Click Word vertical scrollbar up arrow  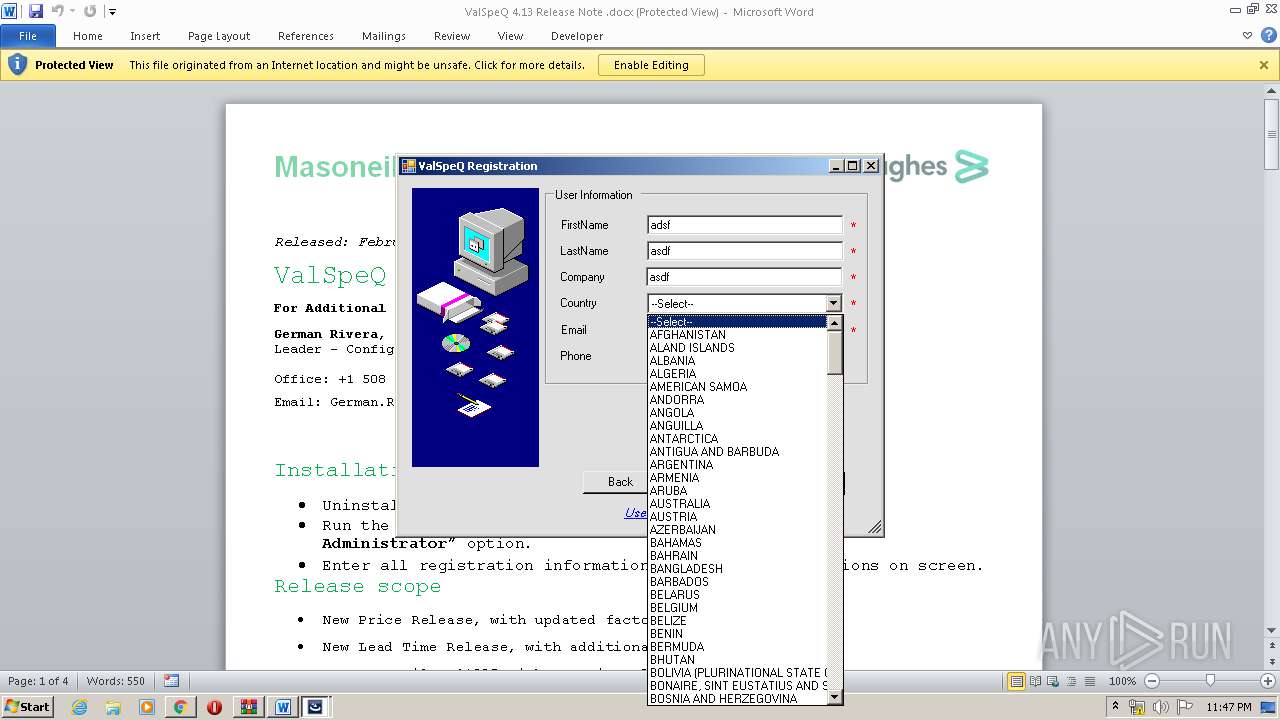(1271, 92)
